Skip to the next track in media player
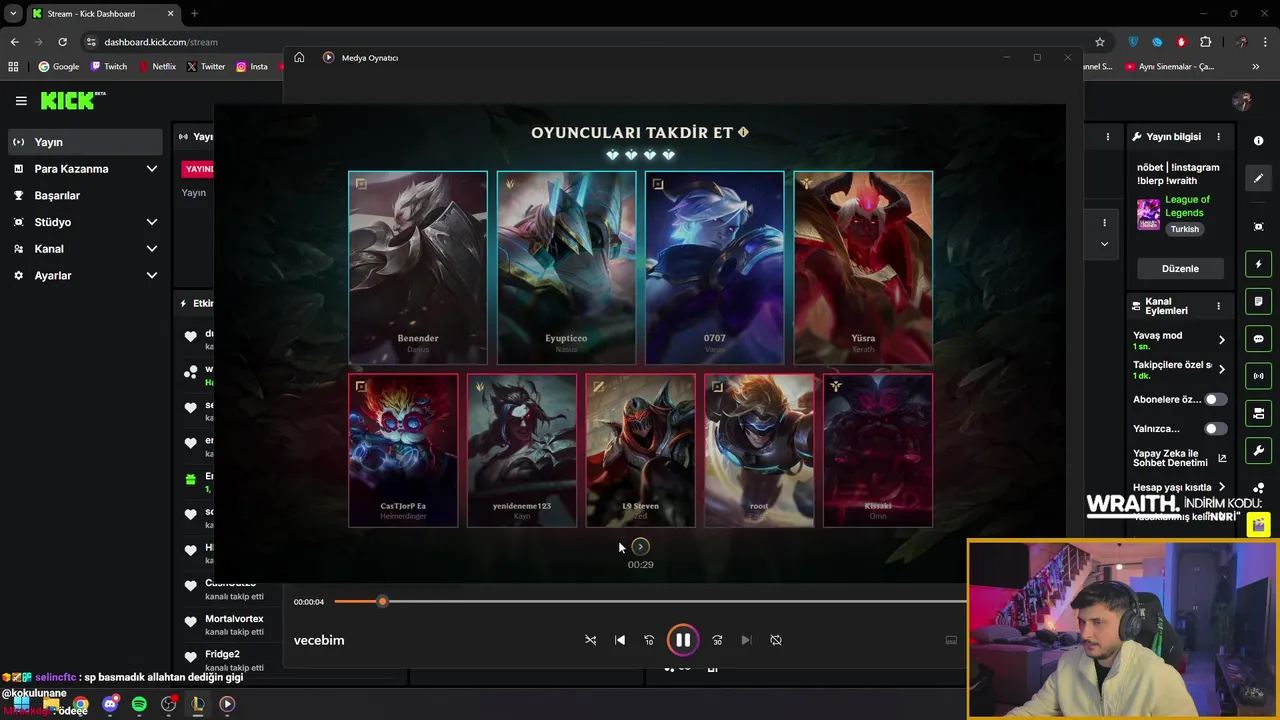This screenshot has width=1280, height=720. [746, 640]
